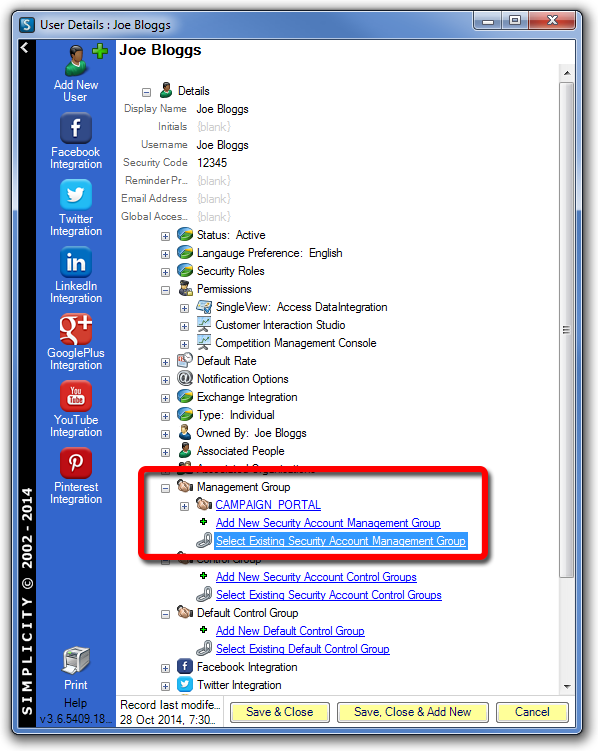Open Pinterest Integration sidebar icon
Viewport: 598px width, 751px height.
[76, 463]
